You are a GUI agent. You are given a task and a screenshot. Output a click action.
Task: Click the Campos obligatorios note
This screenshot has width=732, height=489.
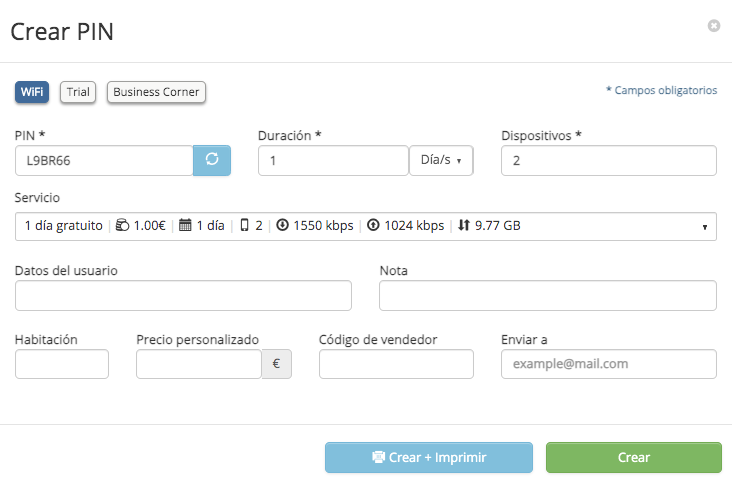[662, 90]
